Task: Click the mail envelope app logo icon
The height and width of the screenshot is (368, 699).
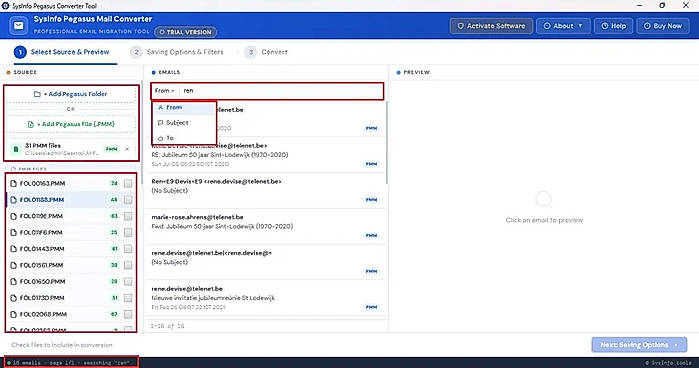Action: click(19, 25)
